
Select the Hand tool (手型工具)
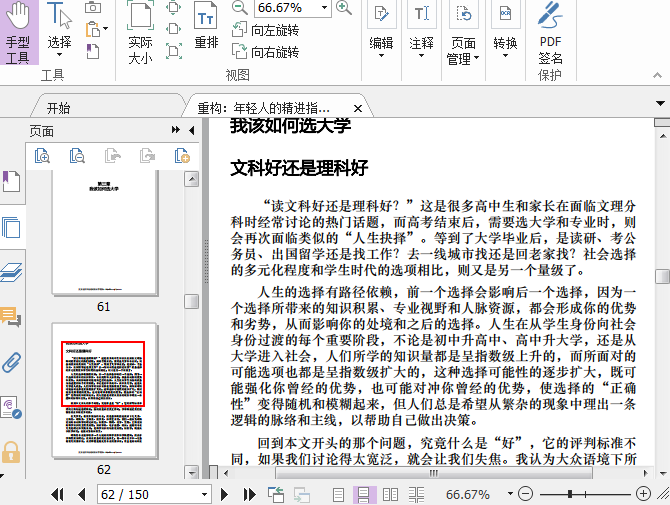[x=18, y=32]
